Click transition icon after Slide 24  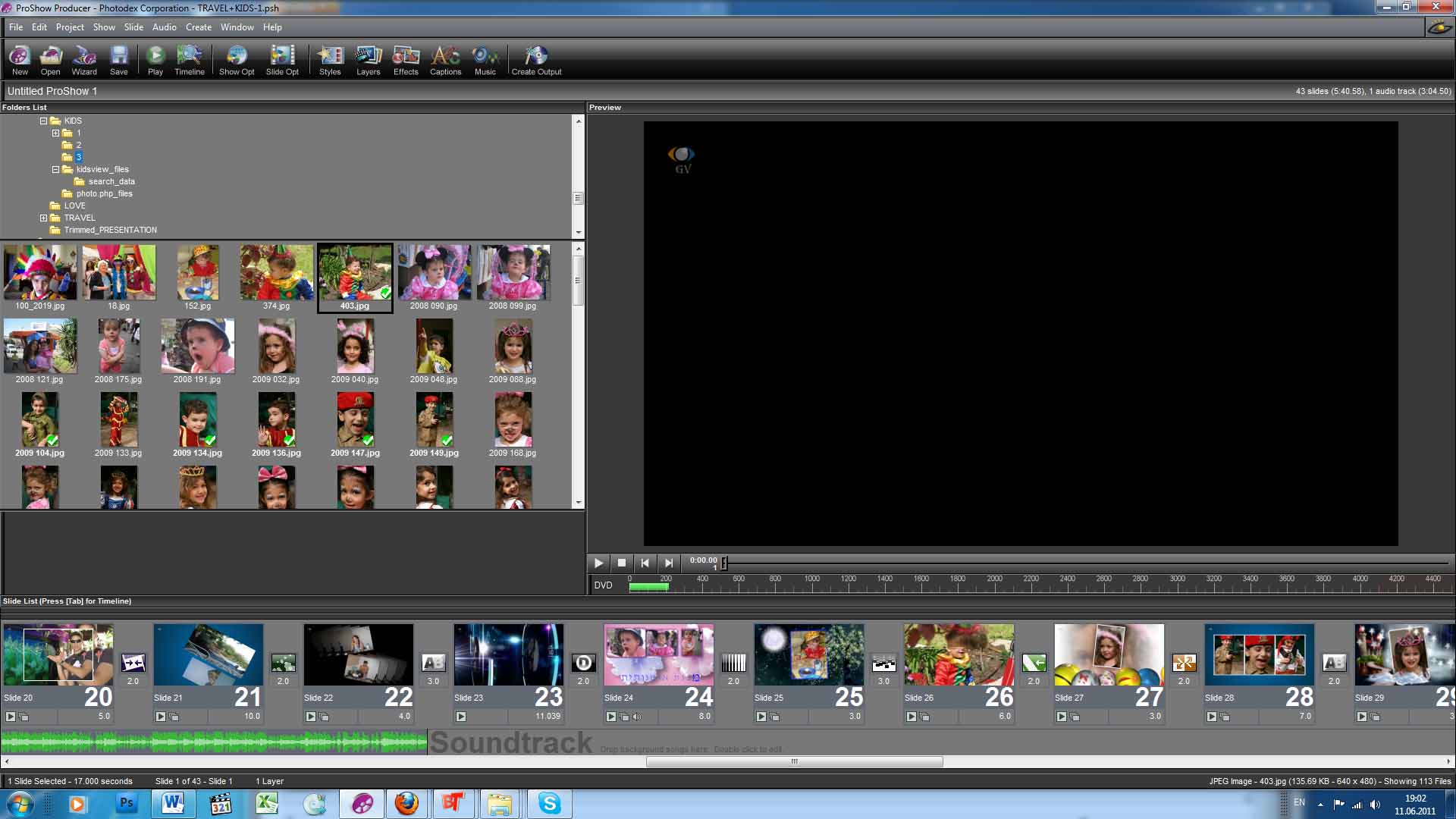coord(734,663)
